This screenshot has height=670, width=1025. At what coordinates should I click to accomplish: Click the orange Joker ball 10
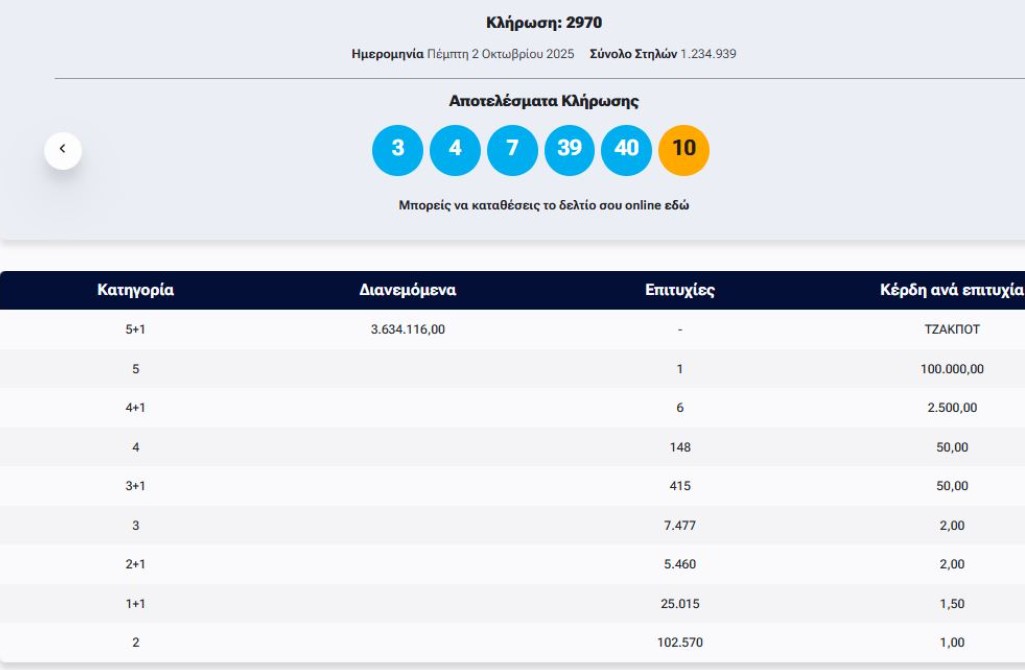[684, 150]
